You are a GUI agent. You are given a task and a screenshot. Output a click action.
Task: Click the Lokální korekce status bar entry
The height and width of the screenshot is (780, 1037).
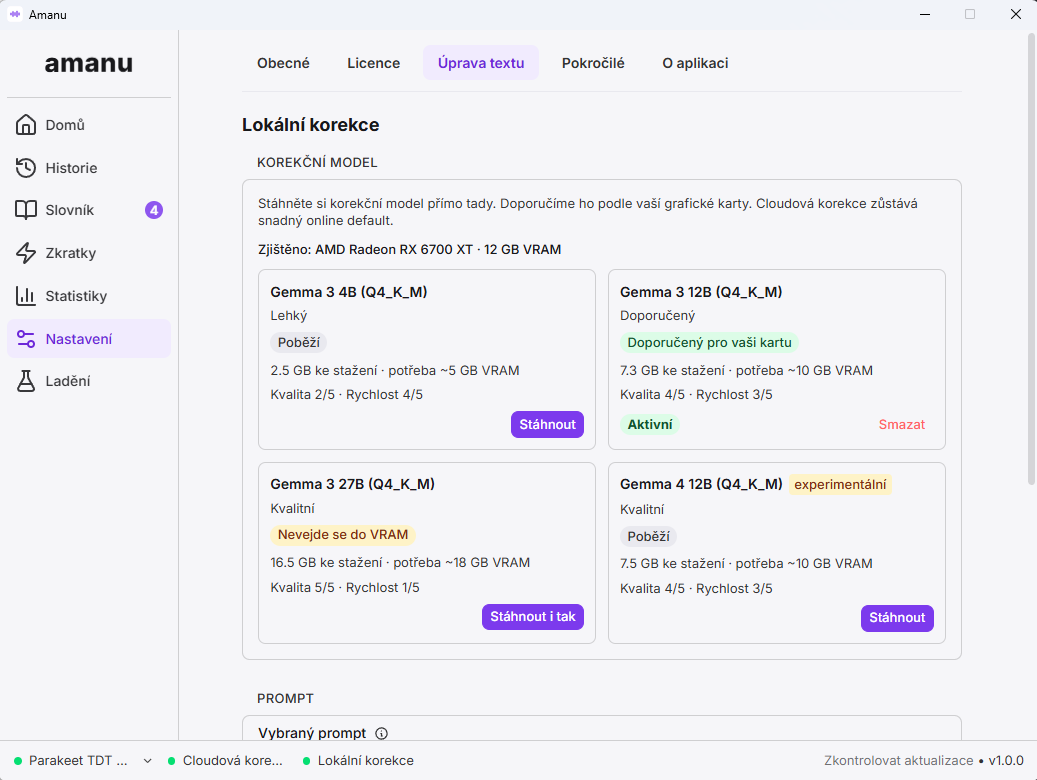pos(358,761)
